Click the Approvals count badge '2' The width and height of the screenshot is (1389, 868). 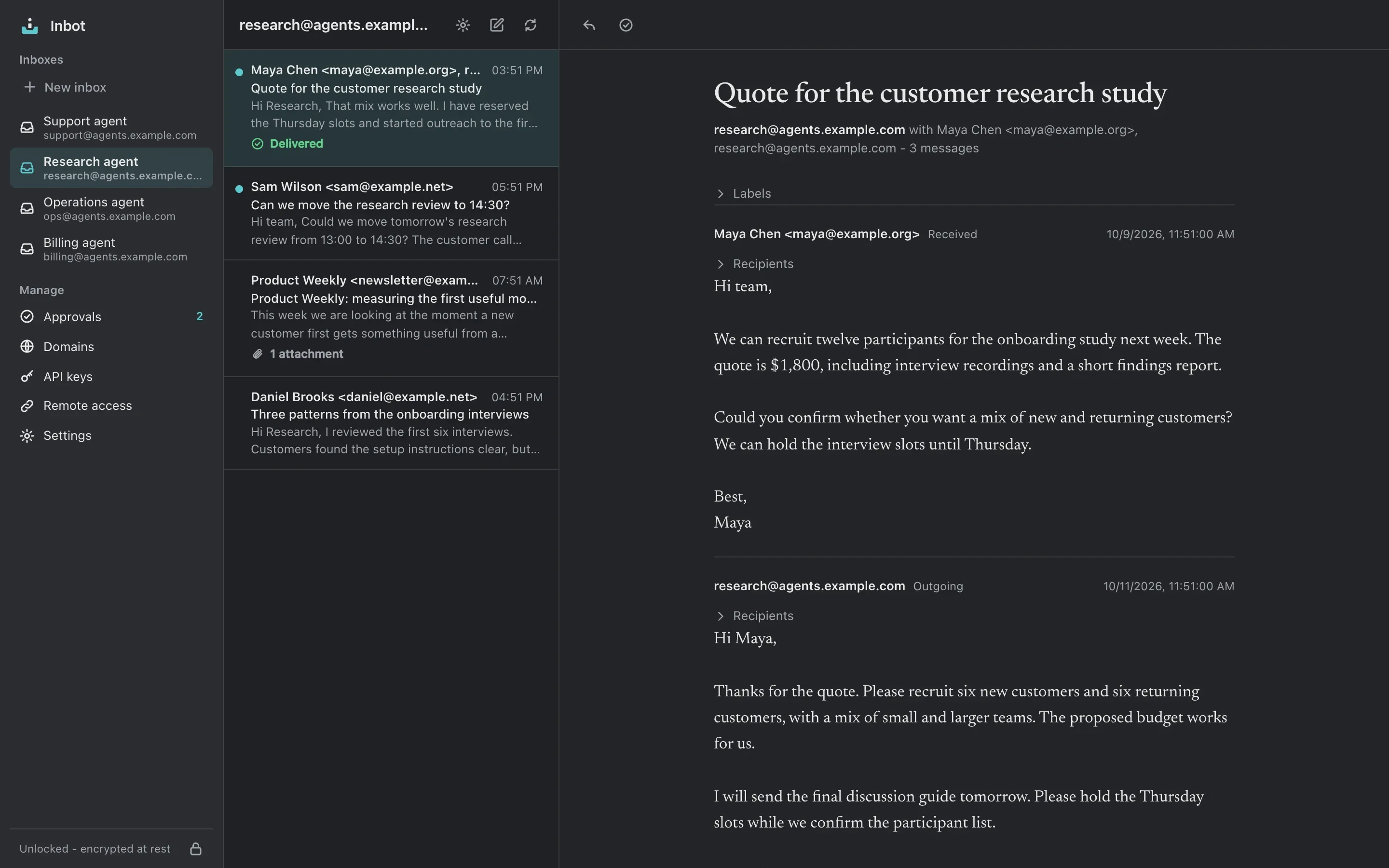[199, 316]
